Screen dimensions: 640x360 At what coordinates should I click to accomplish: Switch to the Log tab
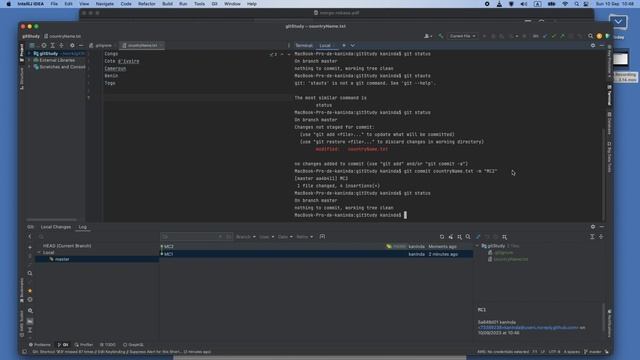click(x=82, y=227)
